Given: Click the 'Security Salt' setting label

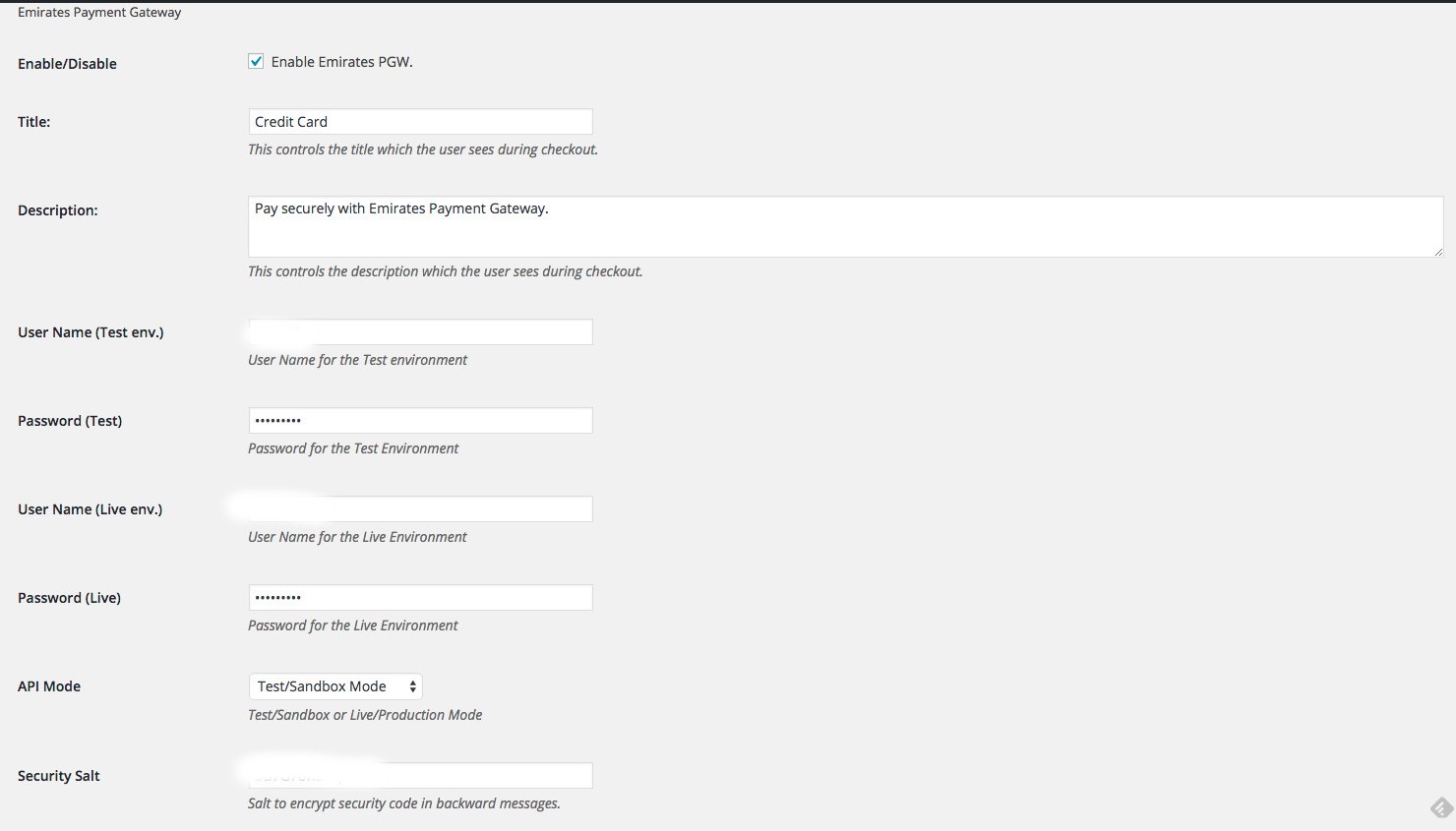Looking at the screenshot, I should (x=59, y=776).
